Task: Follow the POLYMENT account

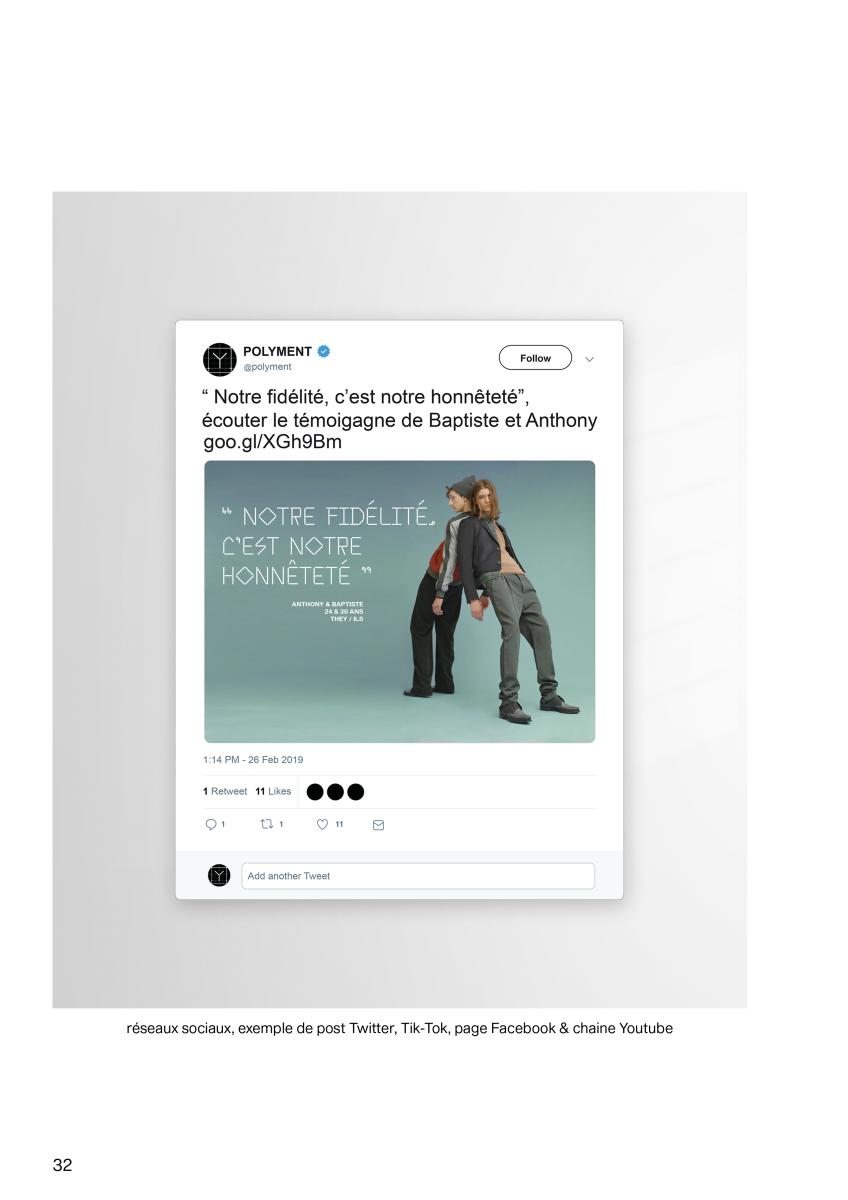Action: 535,358
